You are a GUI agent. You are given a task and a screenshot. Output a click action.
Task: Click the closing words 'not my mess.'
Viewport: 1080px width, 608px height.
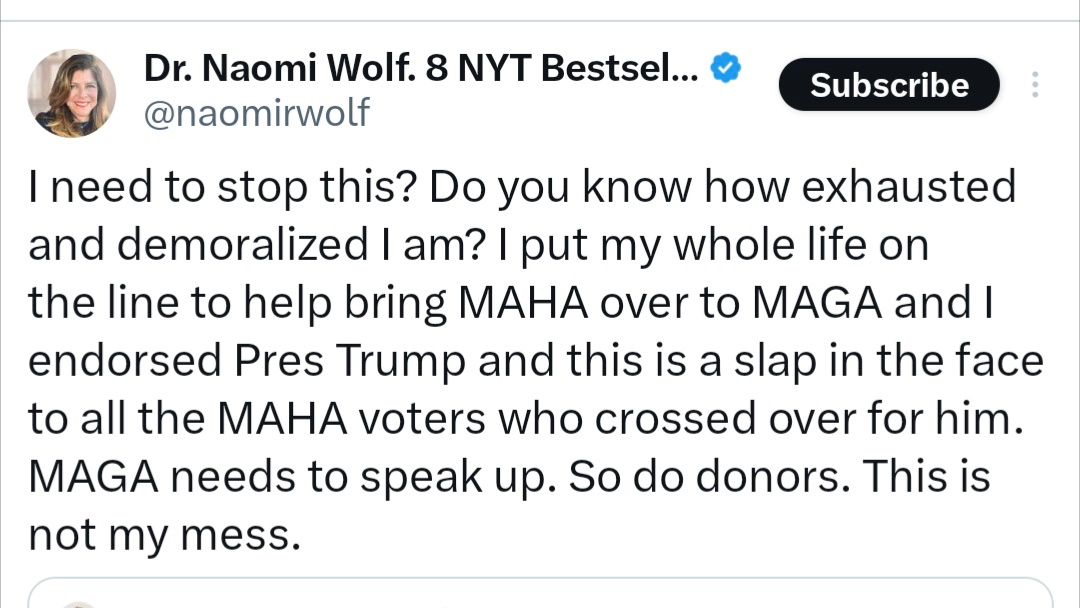(165, 536)
